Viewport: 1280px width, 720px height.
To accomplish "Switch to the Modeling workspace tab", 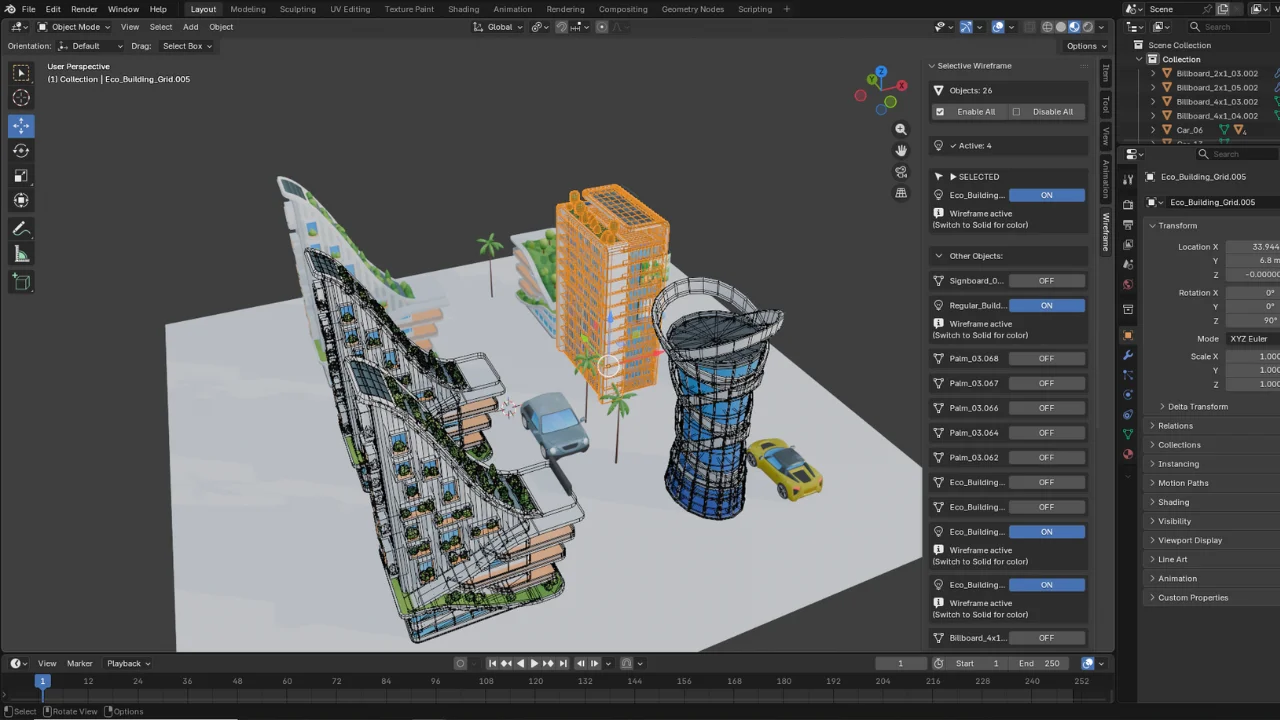I will (x=247, y=9).
